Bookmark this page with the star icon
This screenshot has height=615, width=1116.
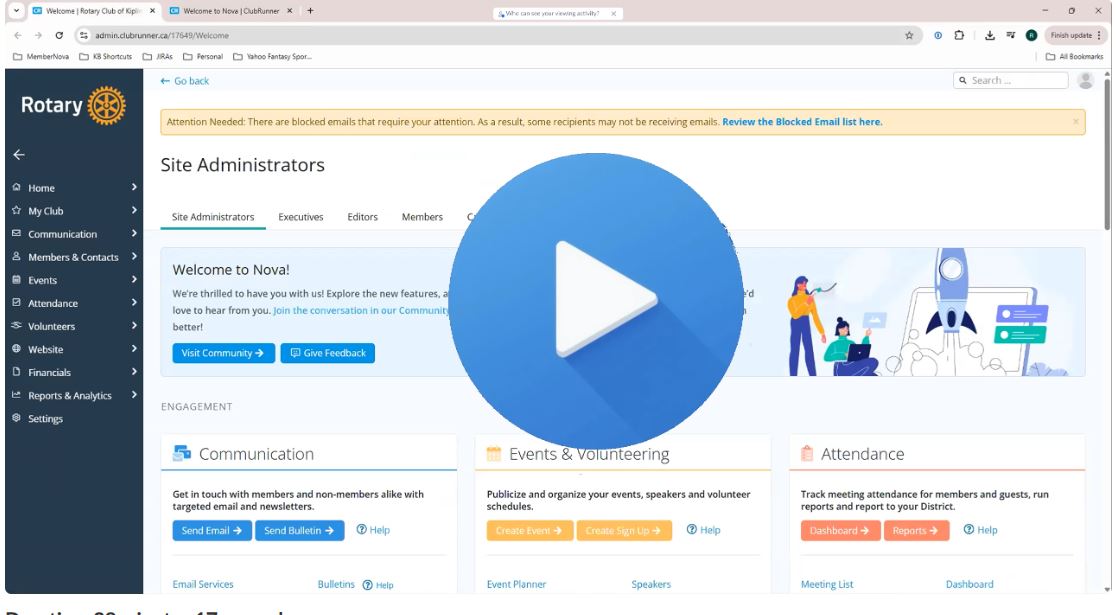[909, 35]
